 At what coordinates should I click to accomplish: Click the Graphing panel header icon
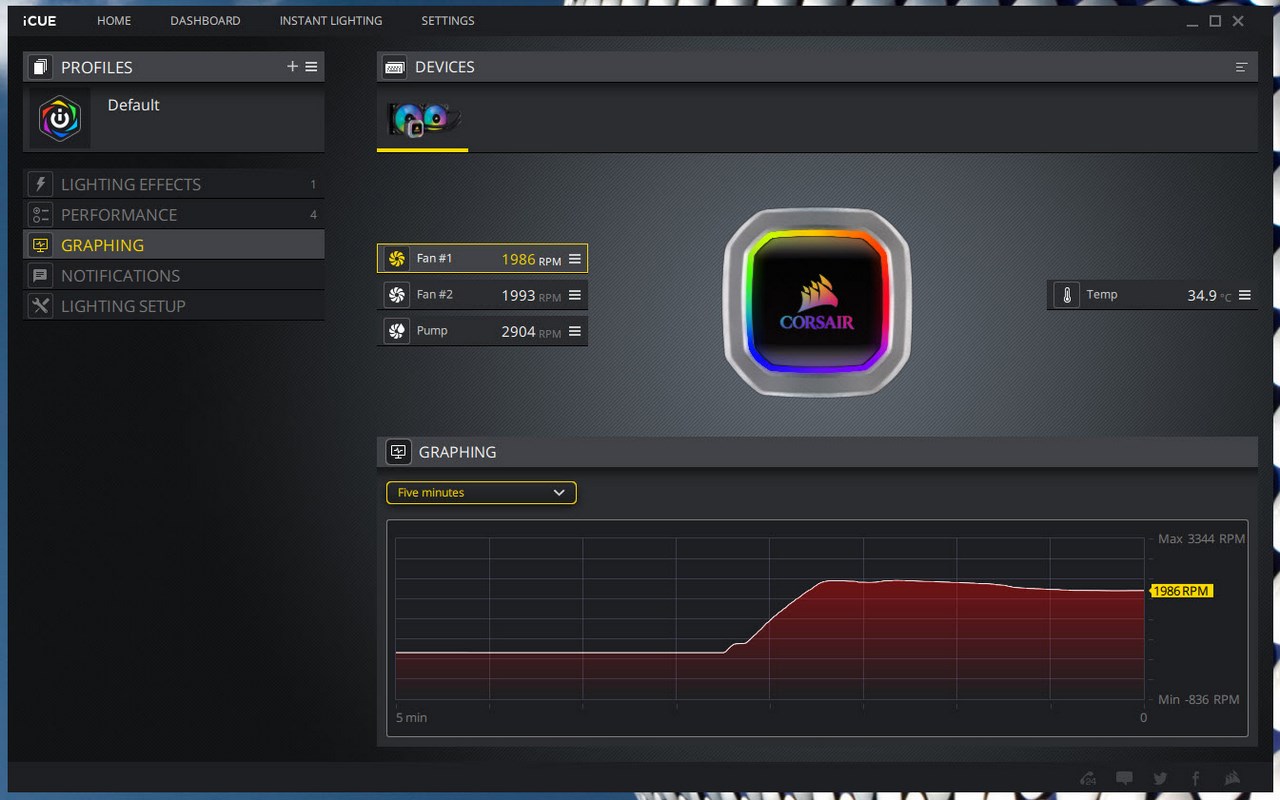(x=398, y=452)
